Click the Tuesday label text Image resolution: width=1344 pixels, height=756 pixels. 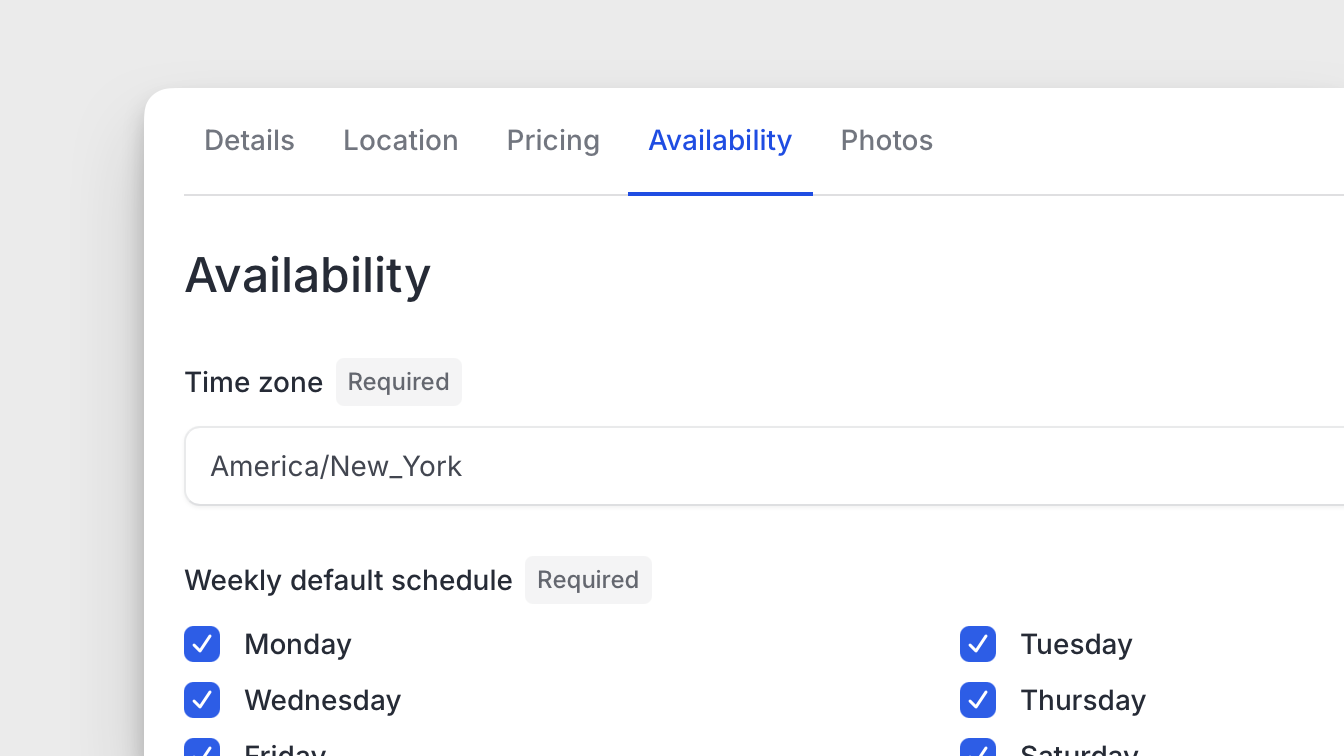click(1076, 644)
